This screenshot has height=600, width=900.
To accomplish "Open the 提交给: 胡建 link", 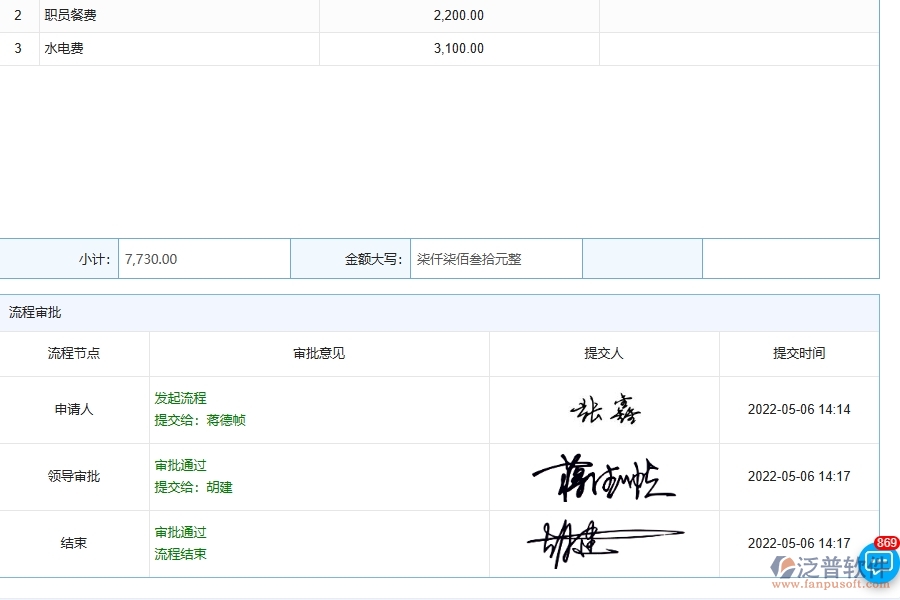I will click(x=193, y=487).
